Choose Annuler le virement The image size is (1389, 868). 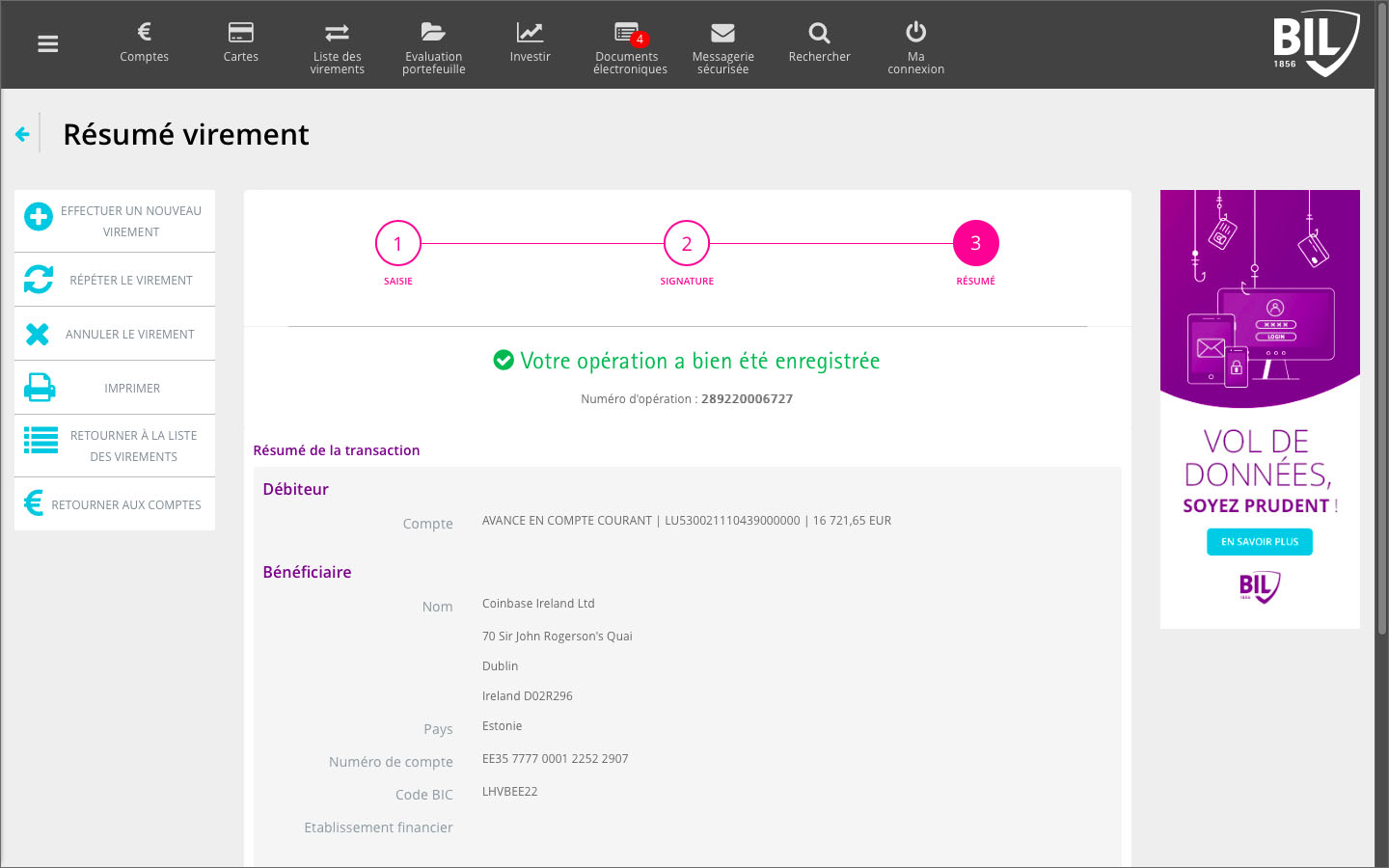click(115, 334)
